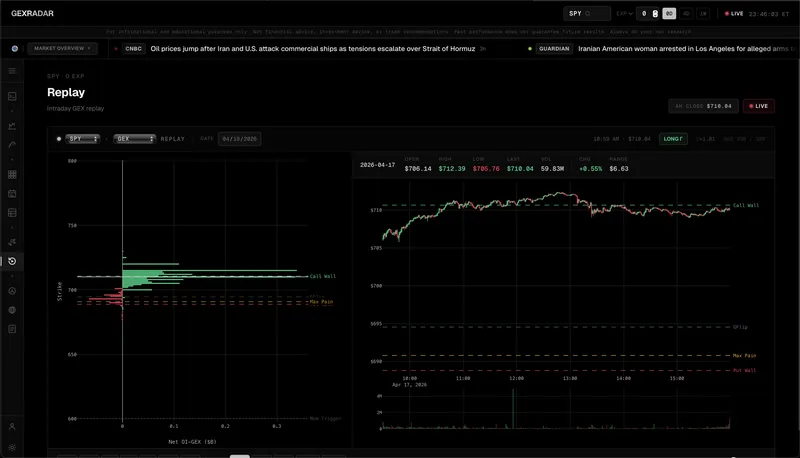Viewport: 800px width, 458px height.
Task: Select the active Replay history icon
Action: coord(12,261)
